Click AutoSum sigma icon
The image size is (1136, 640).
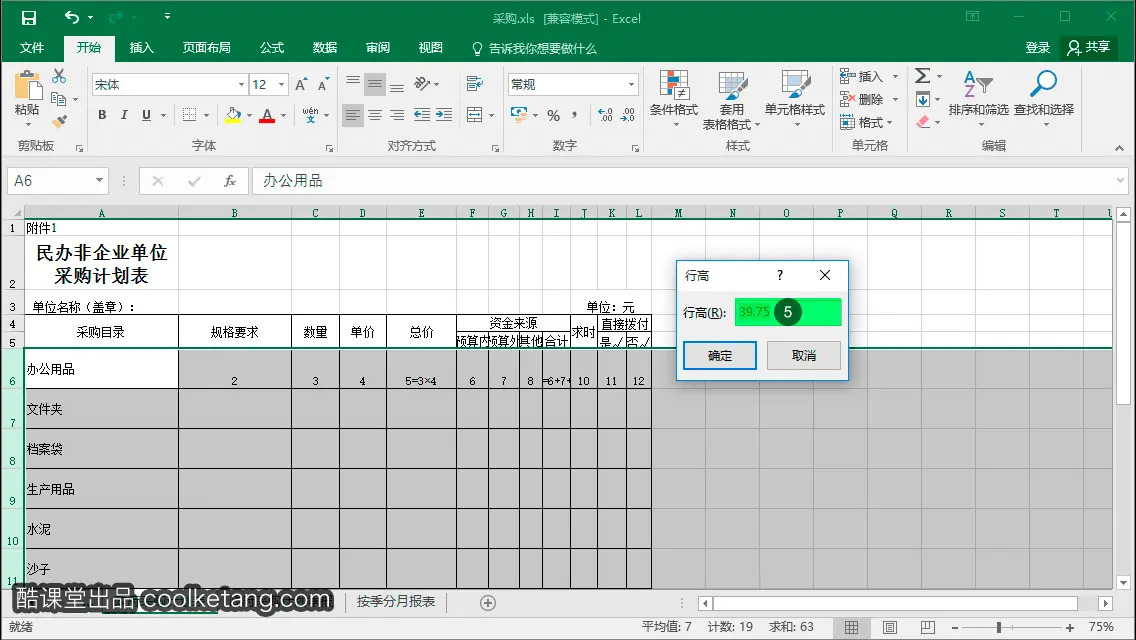pos(922,76)
